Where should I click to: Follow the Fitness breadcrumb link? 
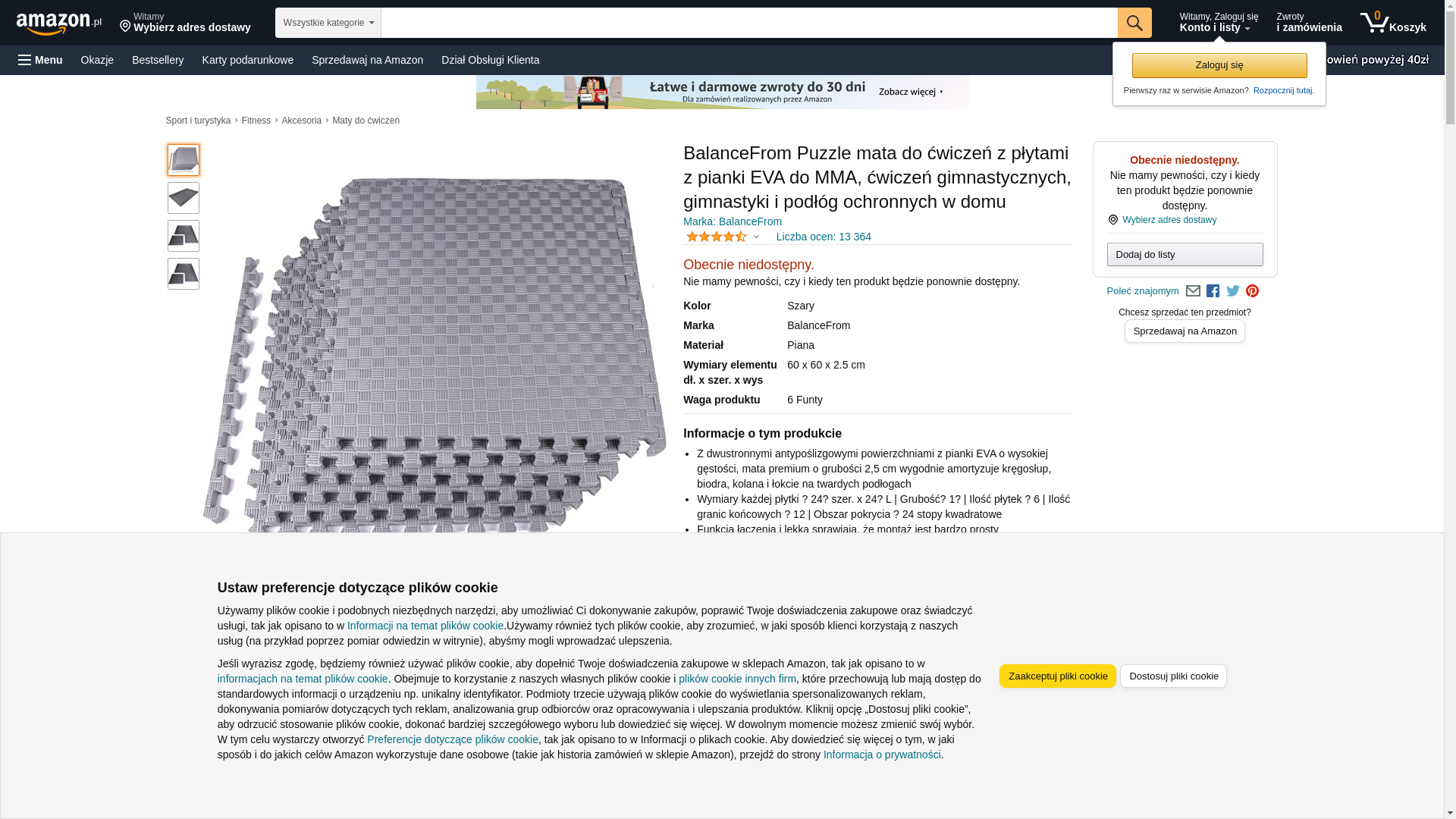256,121
